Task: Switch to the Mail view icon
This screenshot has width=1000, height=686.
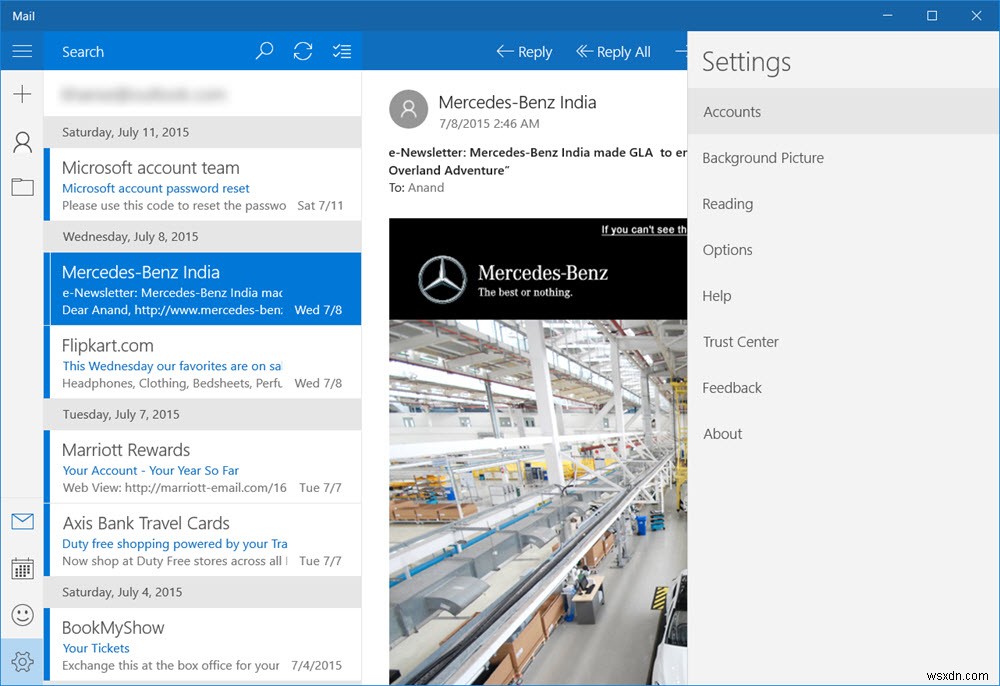Action: point(22,521)
